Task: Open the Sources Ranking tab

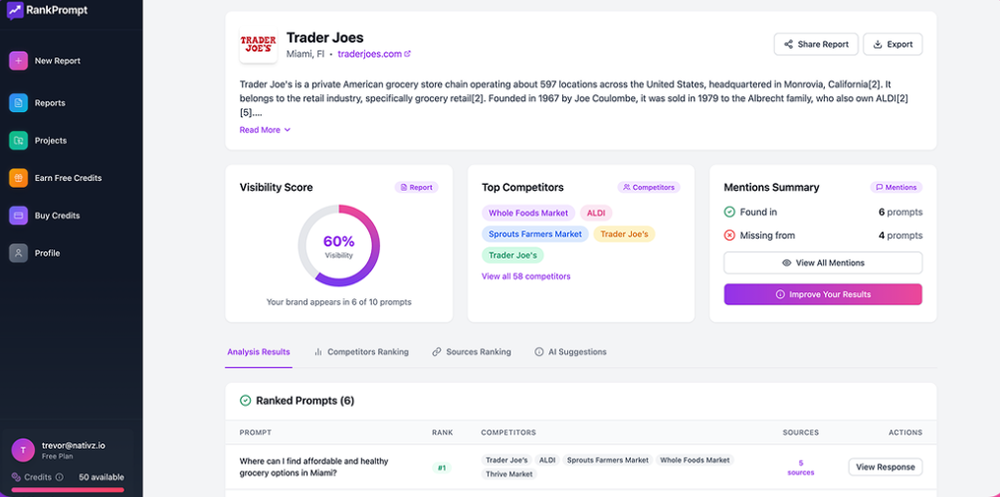Action: coord(471,352)
